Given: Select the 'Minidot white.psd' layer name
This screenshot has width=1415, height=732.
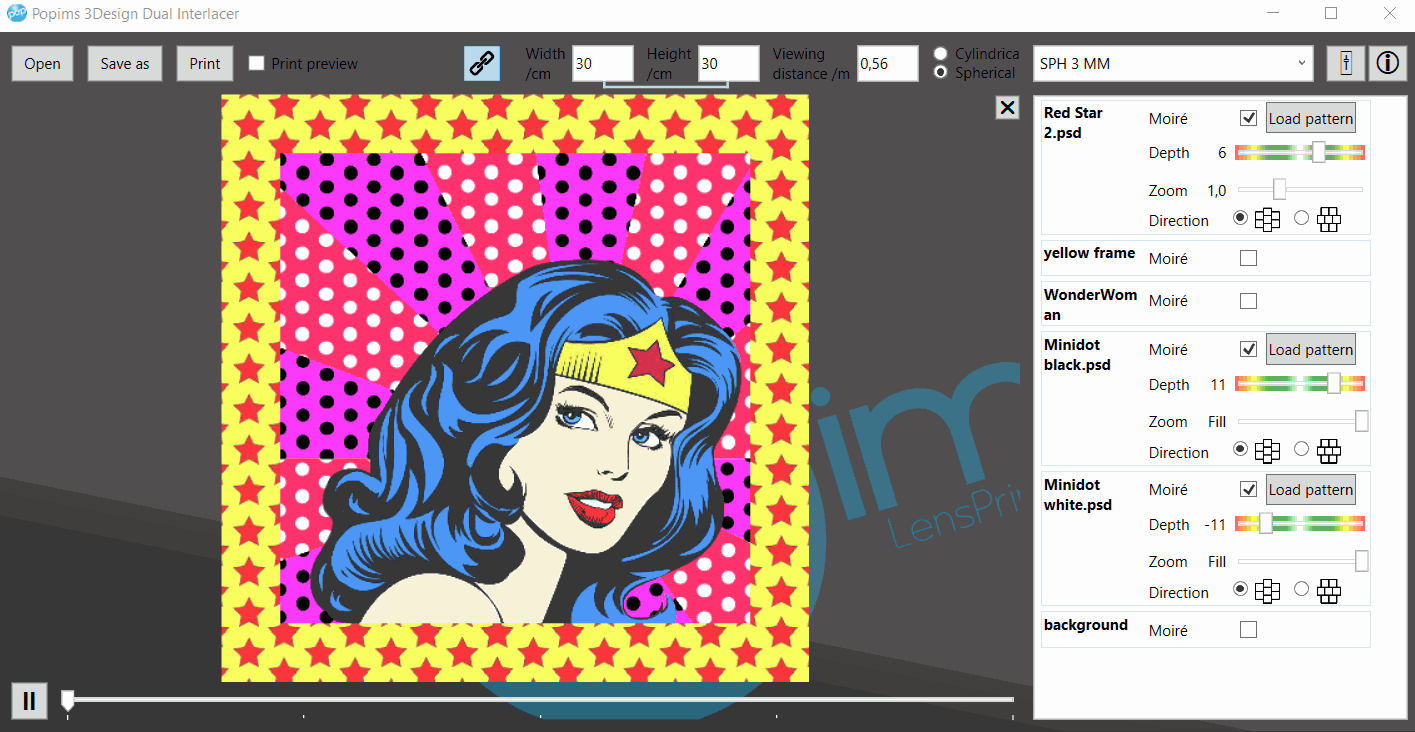Looking at the screenshot, I should pos(1077,495).
